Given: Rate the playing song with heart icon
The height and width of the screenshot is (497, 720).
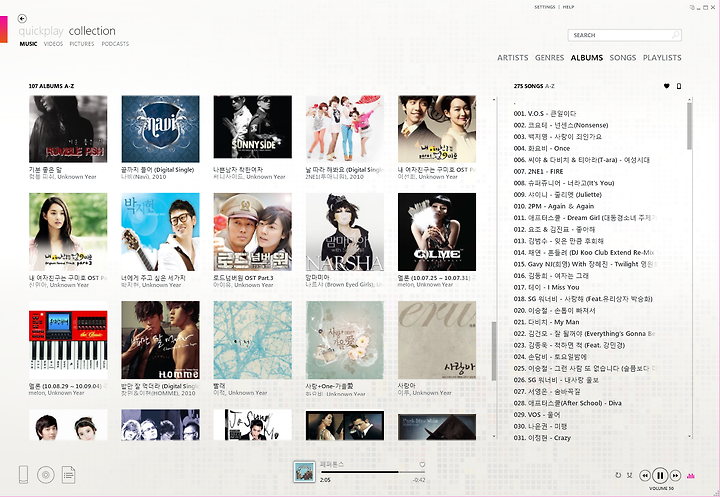Looking at the screenshot, I should point(422,464).
